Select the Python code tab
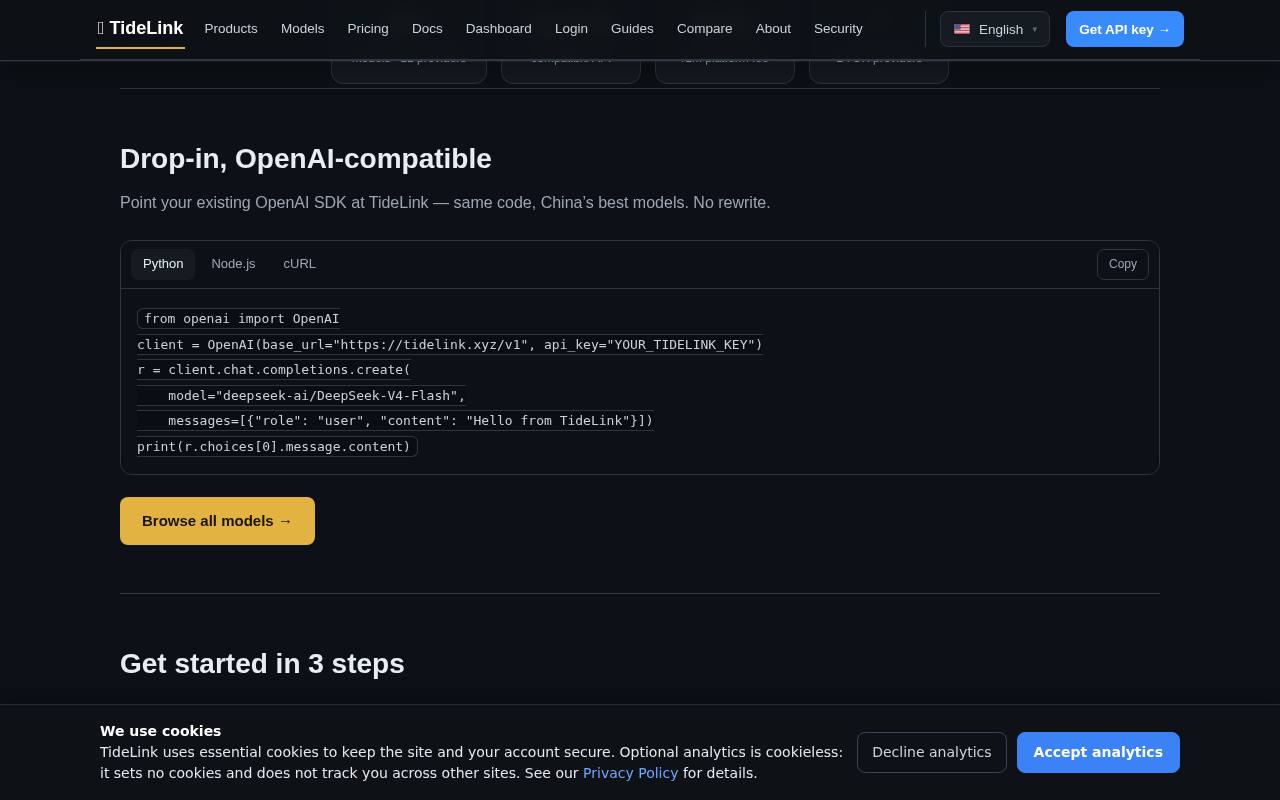Screen dimensions: 1280x800 [x=163, y=264]
